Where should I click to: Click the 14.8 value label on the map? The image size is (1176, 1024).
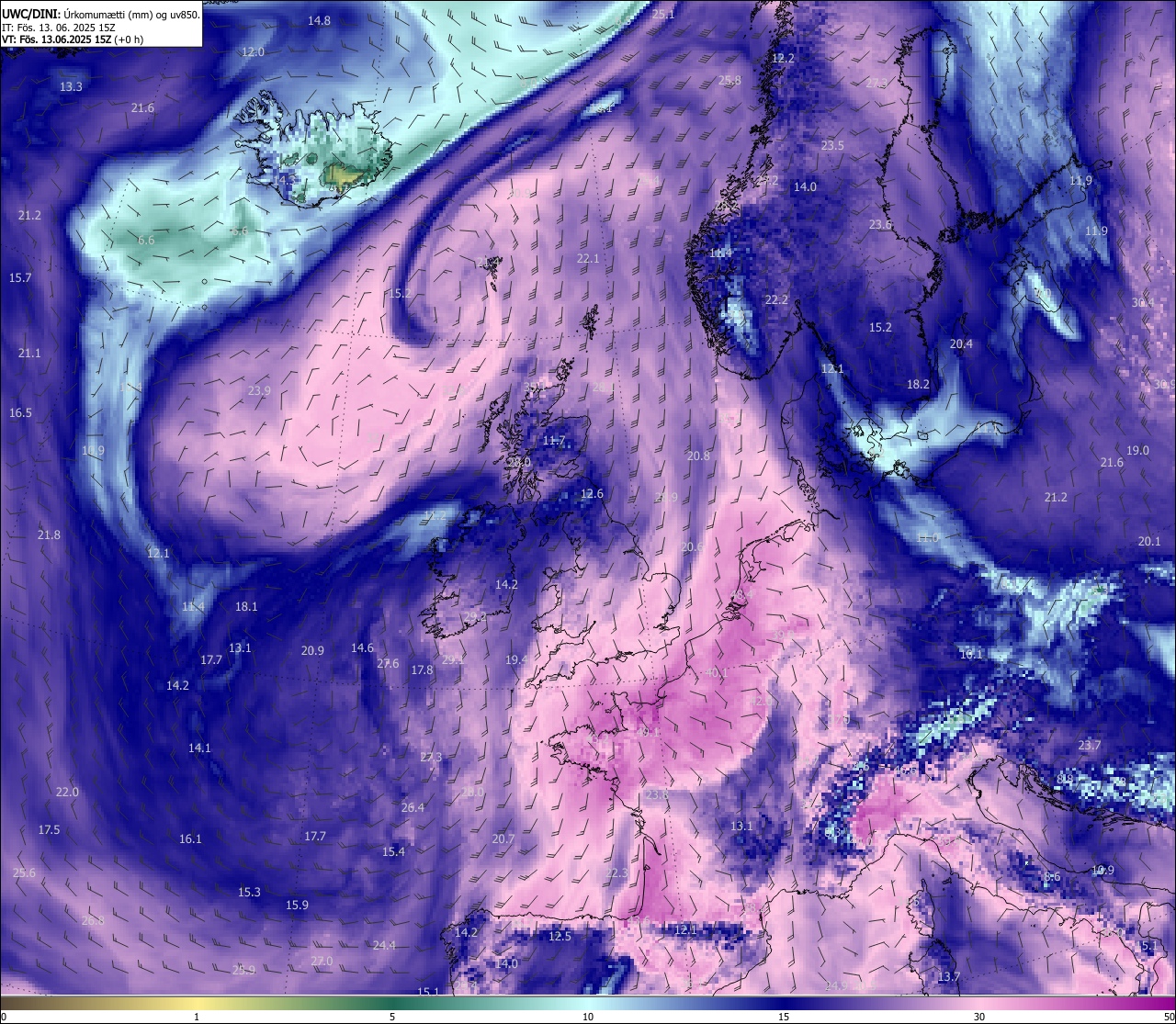319,20
